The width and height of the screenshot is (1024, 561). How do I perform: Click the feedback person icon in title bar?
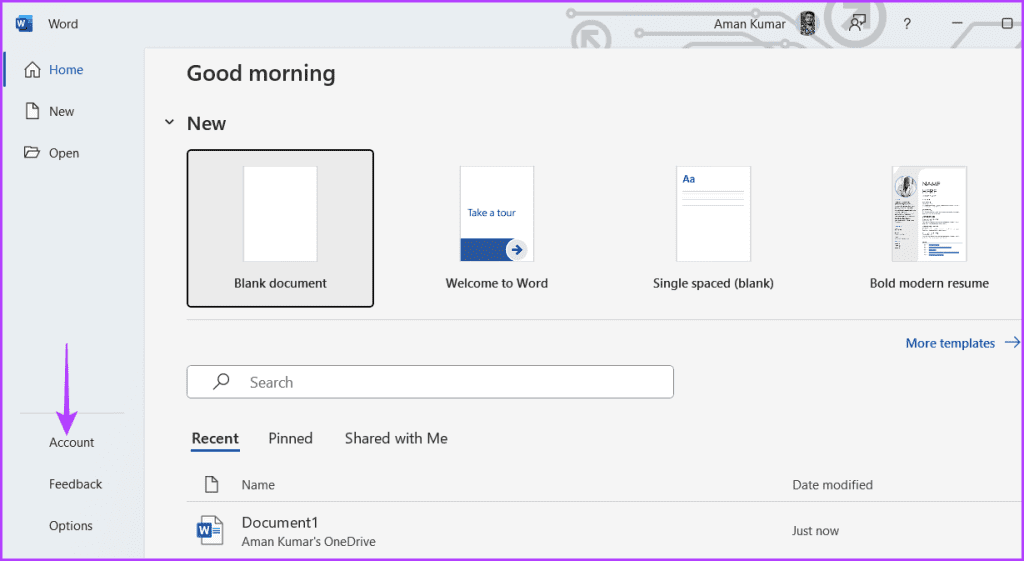point(857,24)
